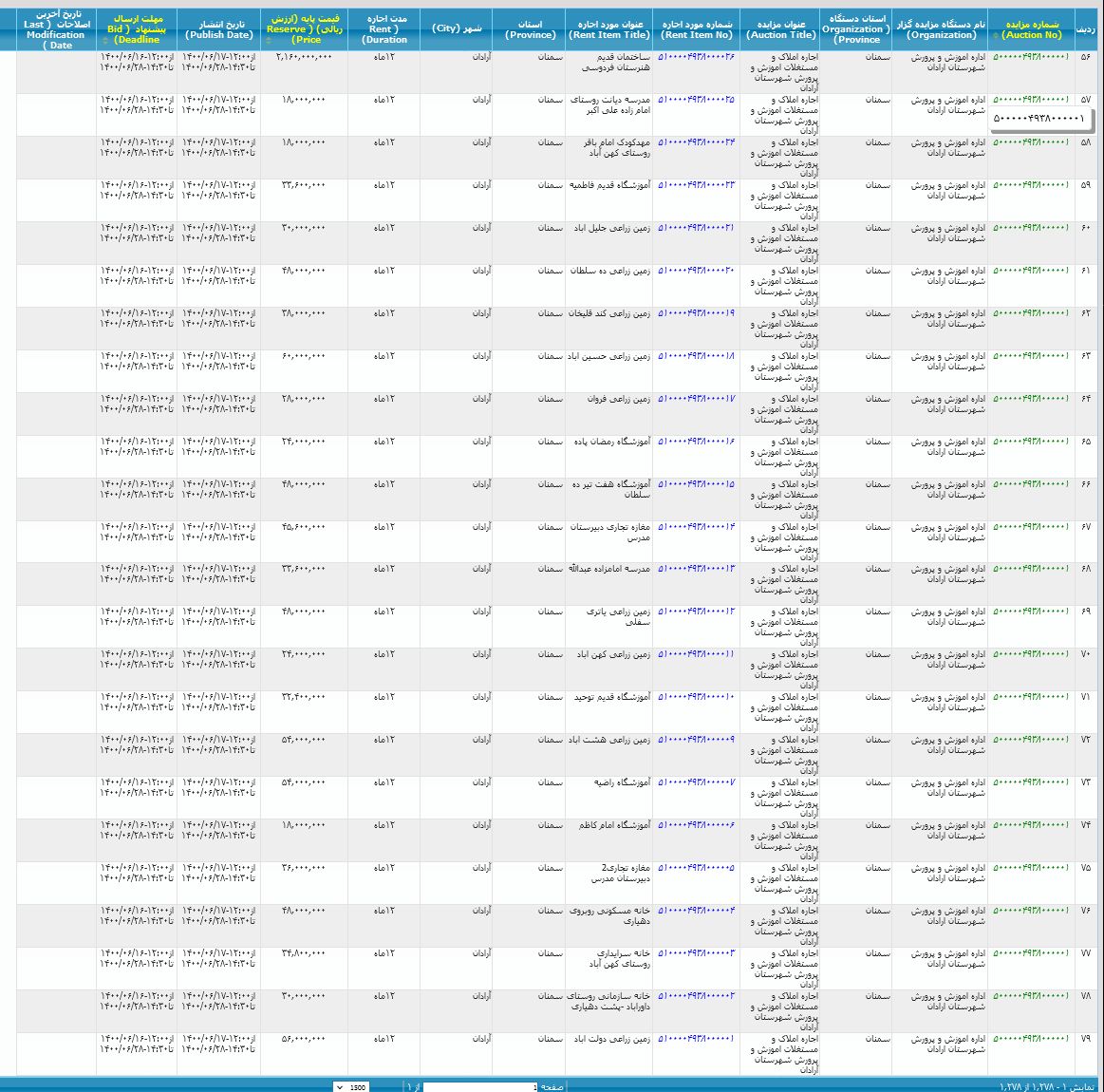Open rent item number link in row ۵۶
The width and height of the screenshot is (1104, 1092).
coord(696,57)
